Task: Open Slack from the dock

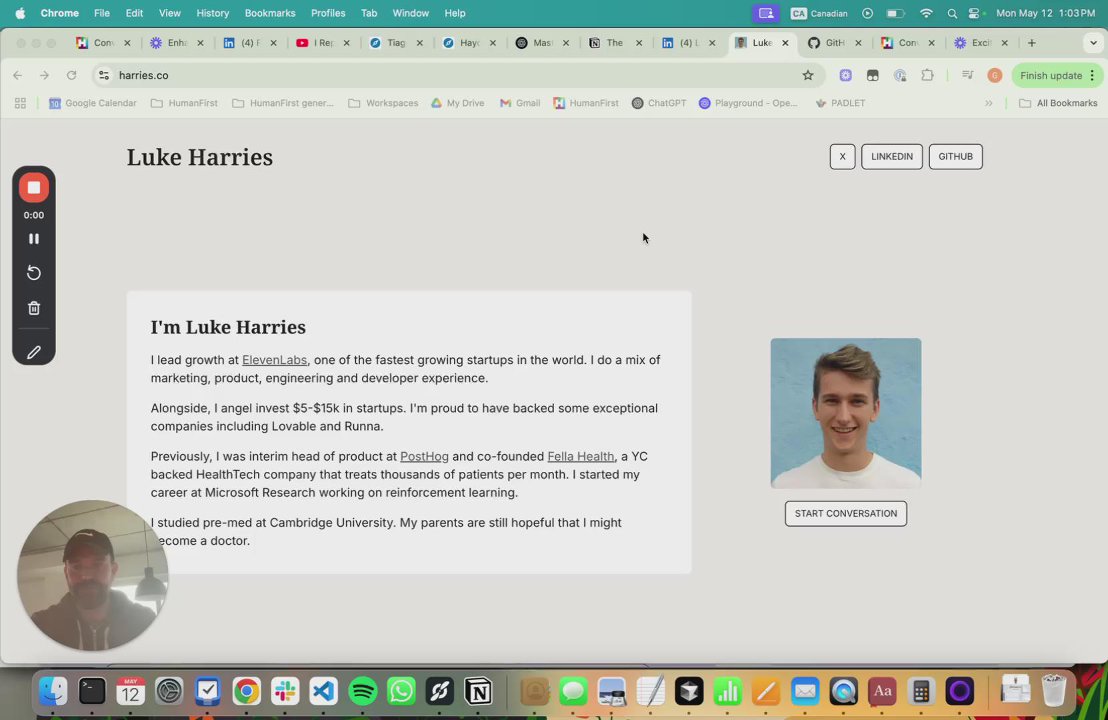Action: 285,691
